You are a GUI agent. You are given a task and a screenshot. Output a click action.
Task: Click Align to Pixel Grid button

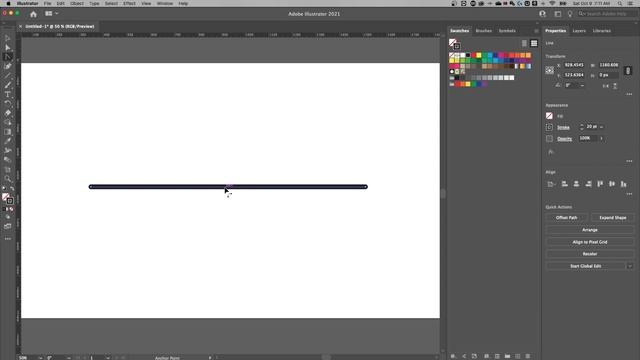click(x=590, y=242)
